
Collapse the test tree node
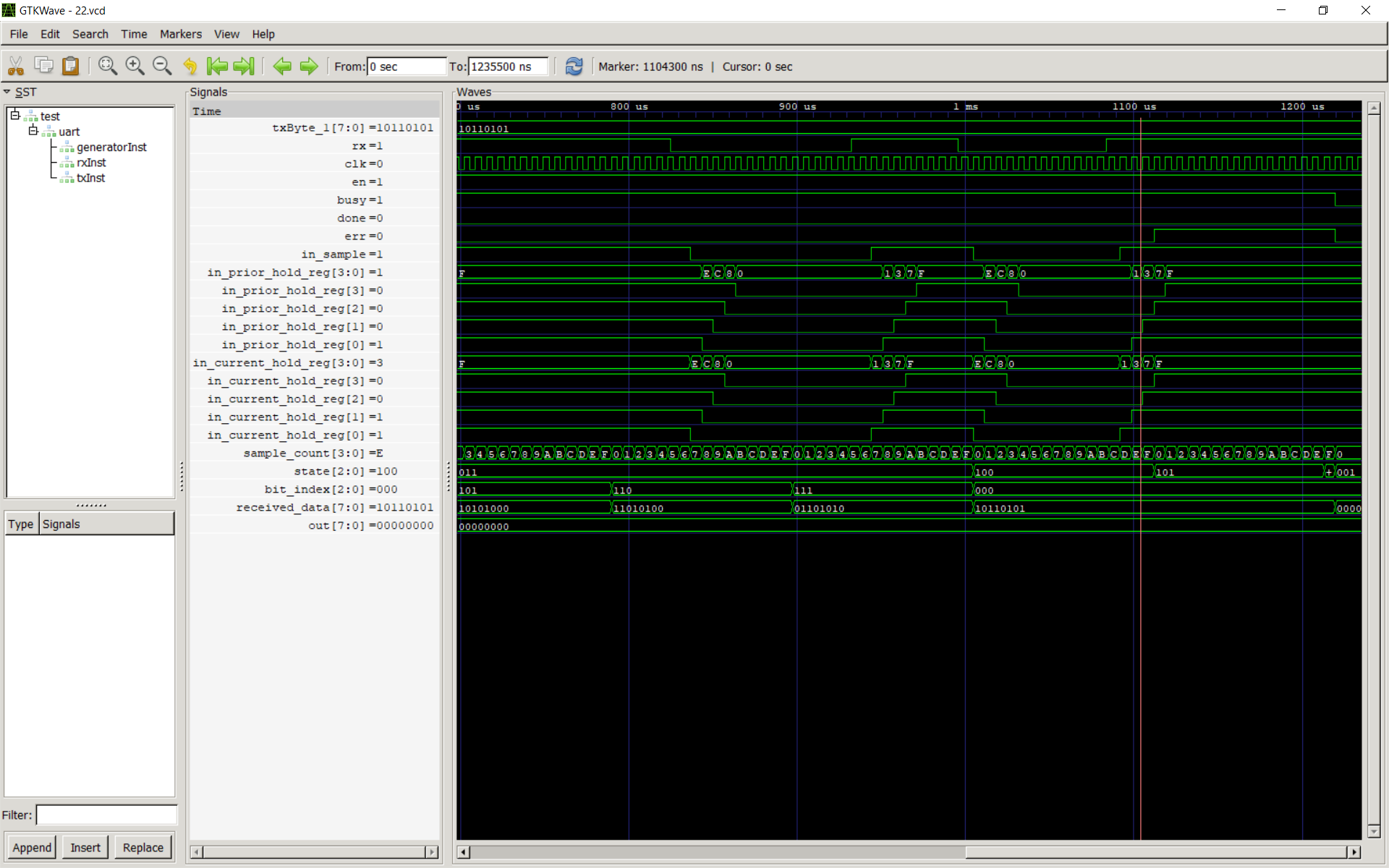tap(14, 115)
